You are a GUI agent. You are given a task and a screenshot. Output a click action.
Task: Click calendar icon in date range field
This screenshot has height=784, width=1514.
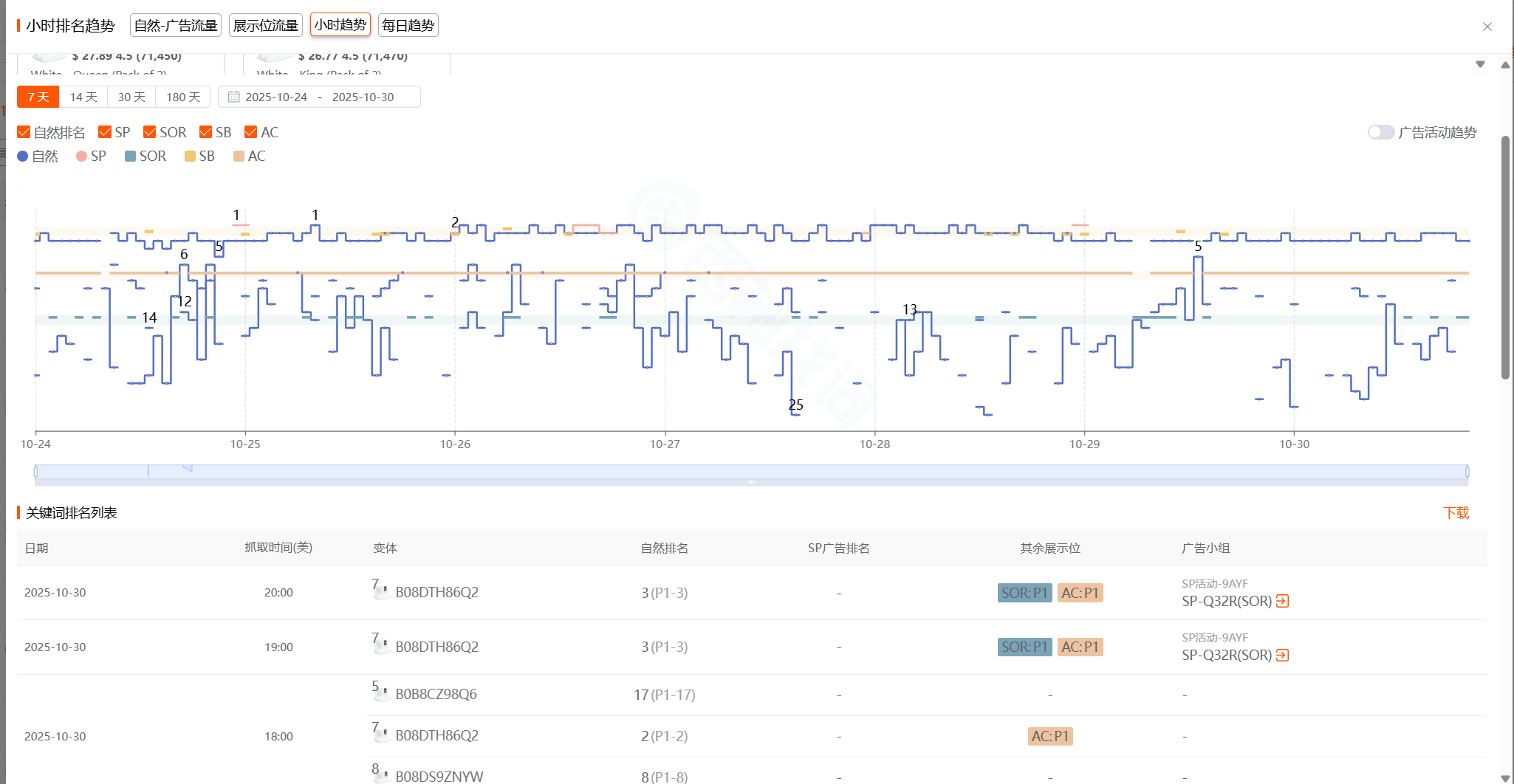pos(233,97)
